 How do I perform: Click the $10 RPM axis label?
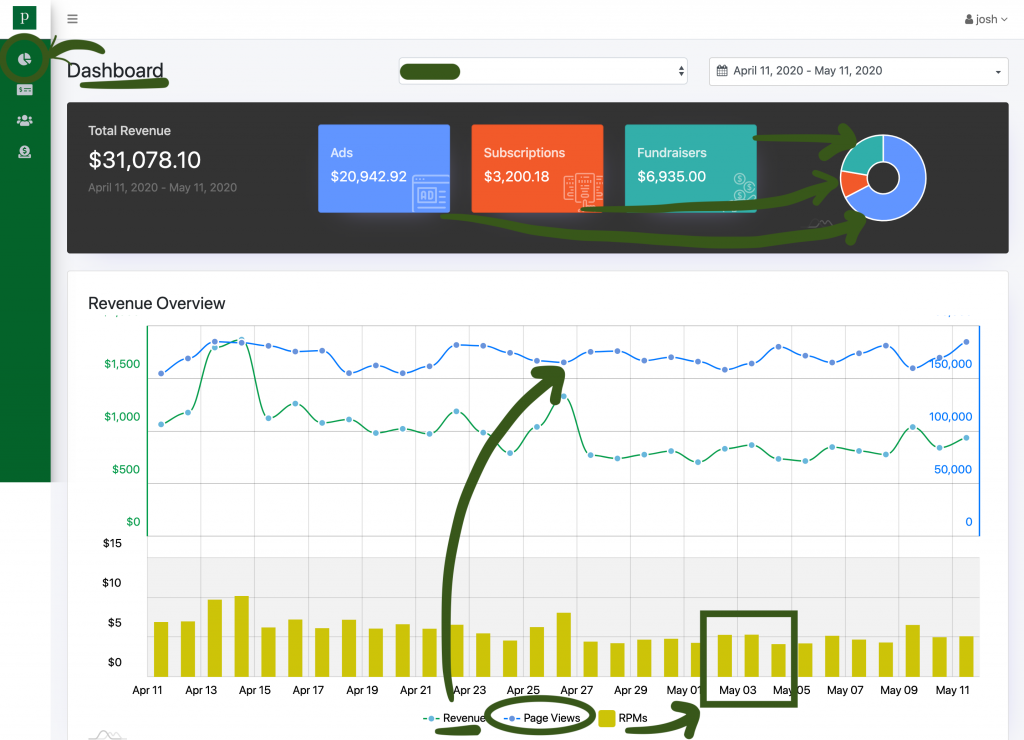[112, 583]
